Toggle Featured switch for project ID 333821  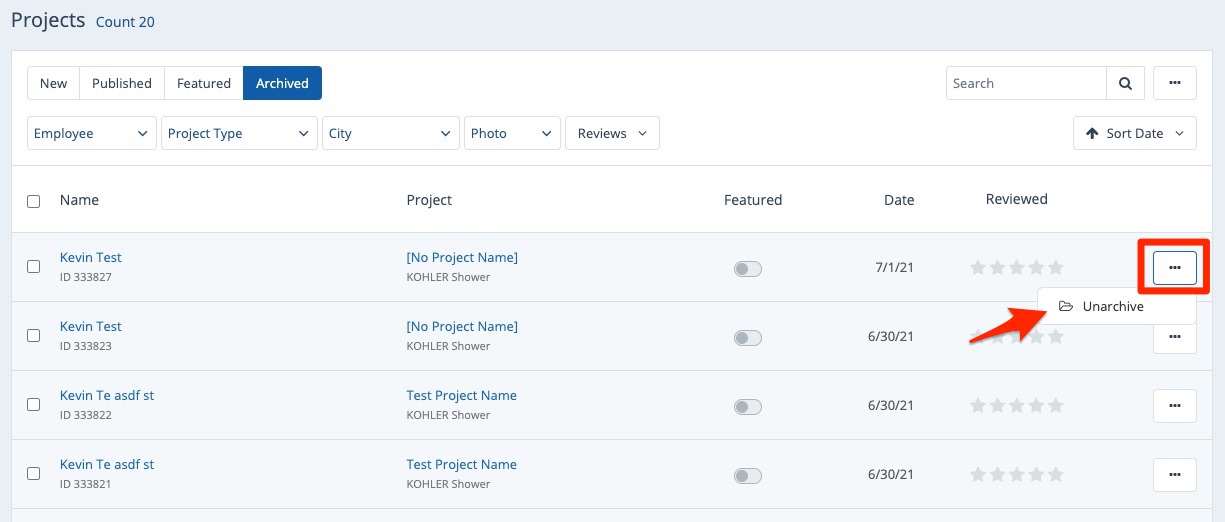(747, 476)
